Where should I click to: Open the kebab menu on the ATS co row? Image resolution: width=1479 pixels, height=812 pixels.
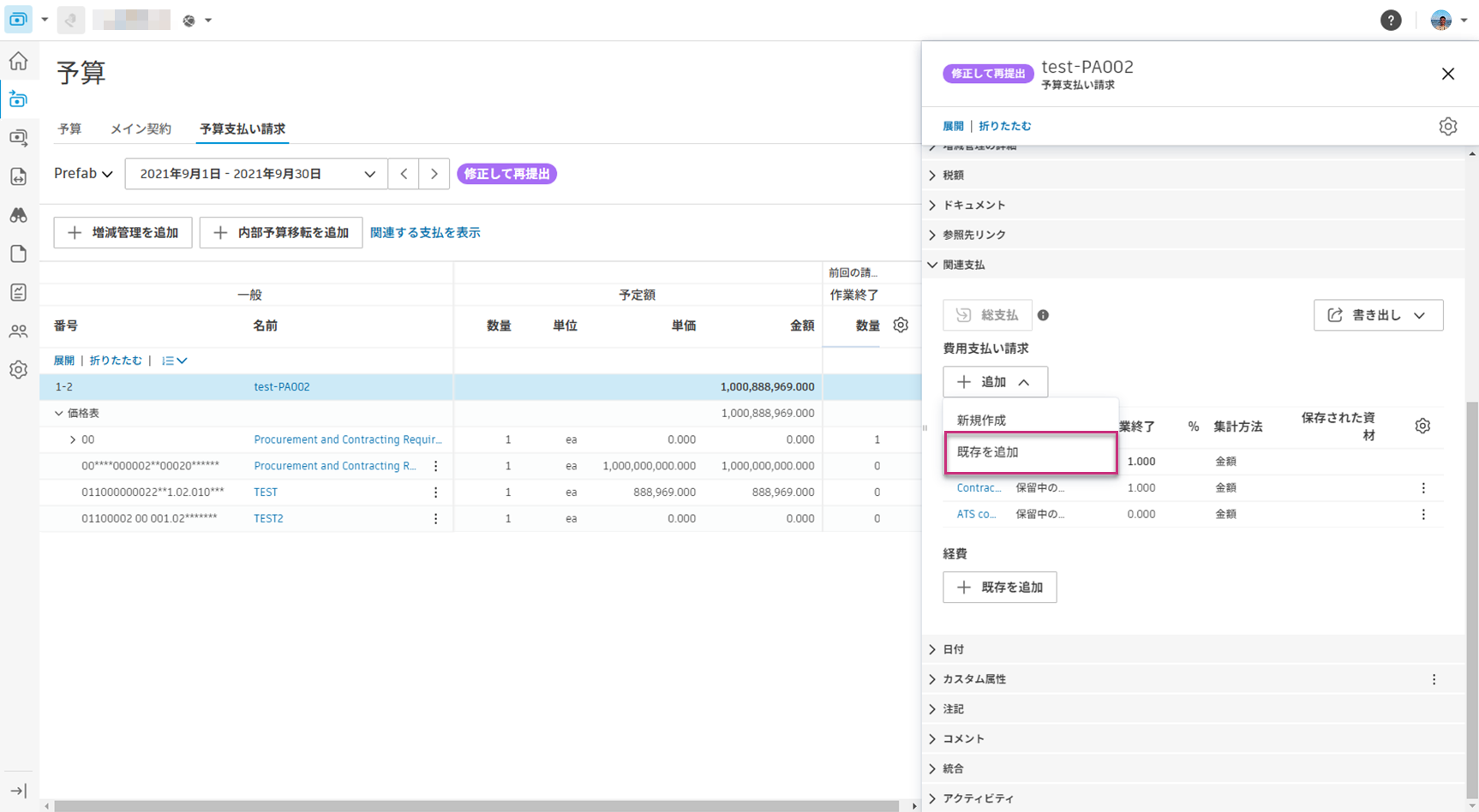tap(1423, 514)
